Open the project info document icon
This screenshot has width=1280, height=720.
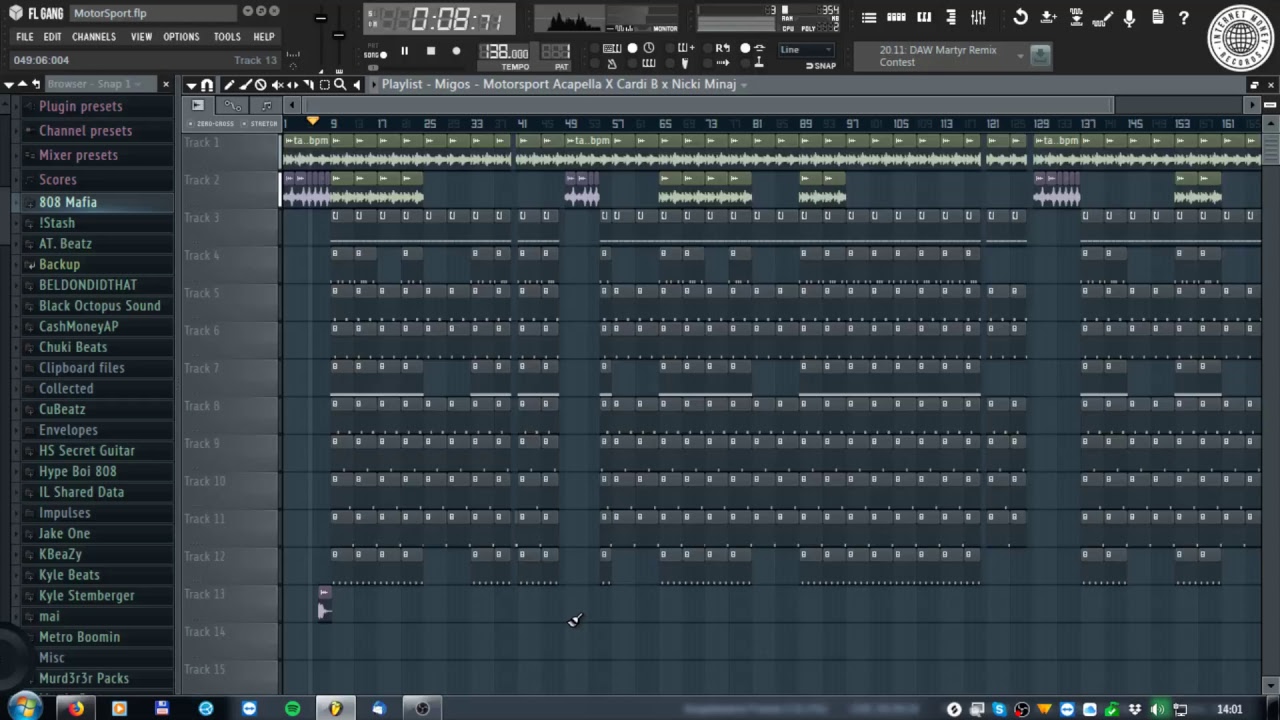pyautogui.click(x=1157, y=17)
